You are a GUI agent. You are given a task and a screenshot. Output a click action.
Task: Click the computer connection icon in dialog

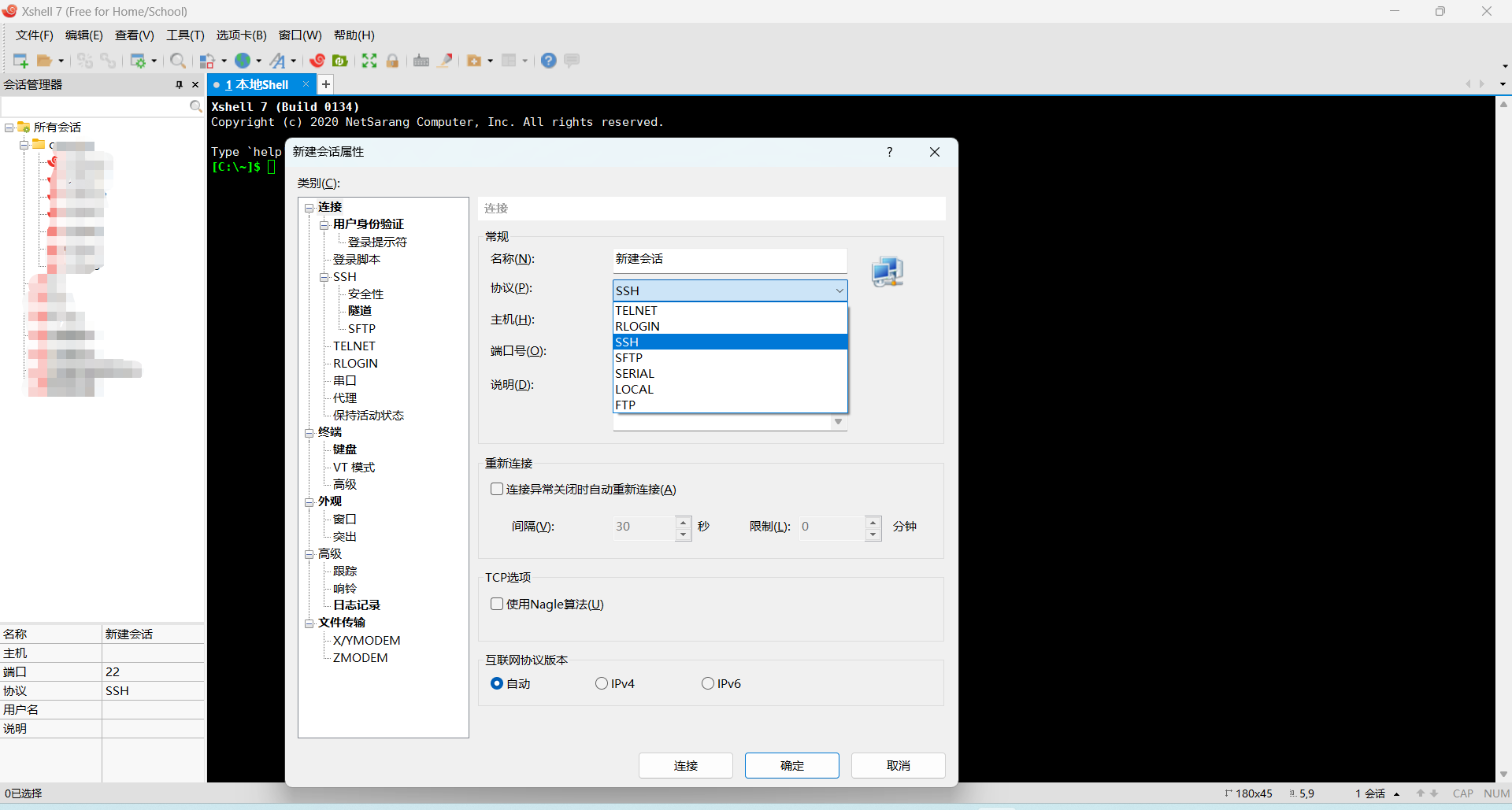pyautogui.click(x=888, y=272)
